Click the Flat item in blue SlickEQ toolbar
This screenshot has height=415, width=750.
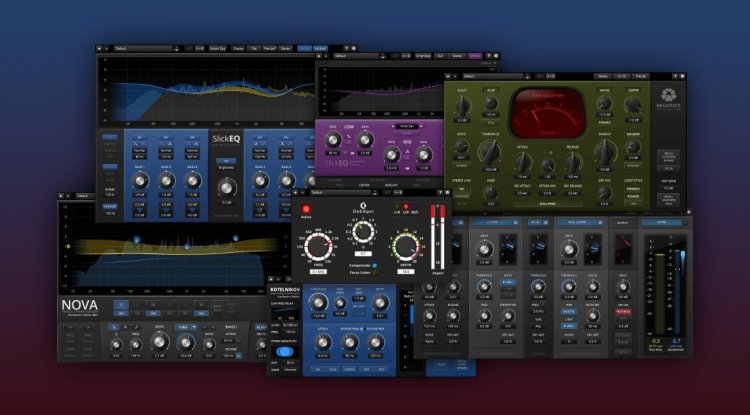[x=254, y=48]
